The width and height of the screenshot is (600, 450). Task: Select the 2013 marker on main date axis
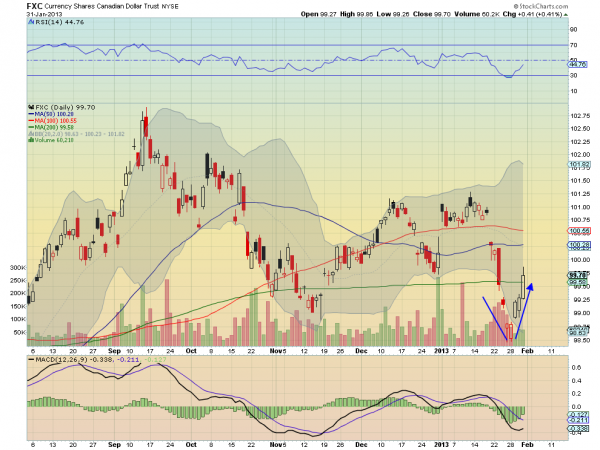pos(441,351)
